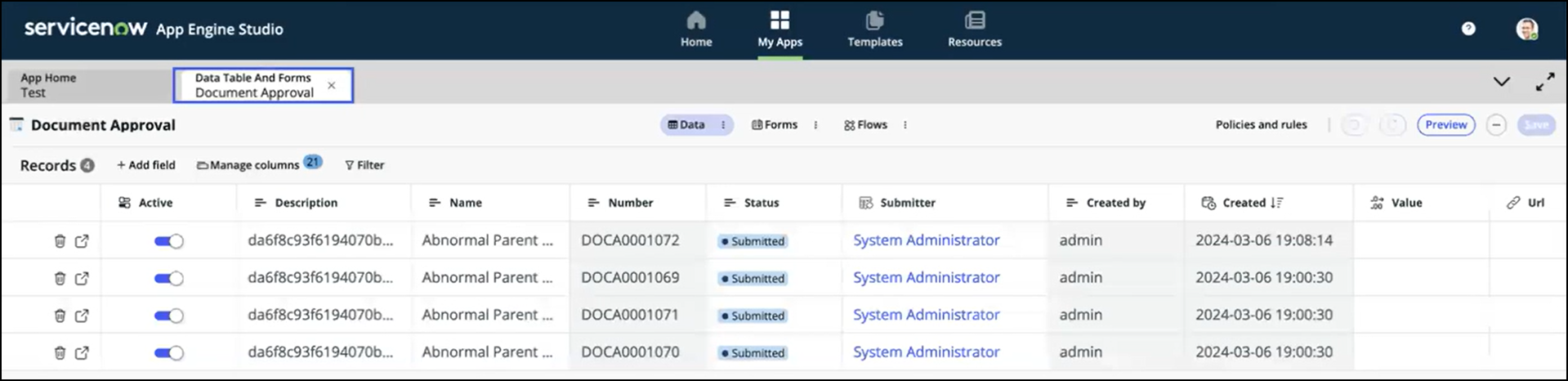This screenshot has height=381, width=1568.
Task: Sort by the Created column header
Action: (1244, 203)
